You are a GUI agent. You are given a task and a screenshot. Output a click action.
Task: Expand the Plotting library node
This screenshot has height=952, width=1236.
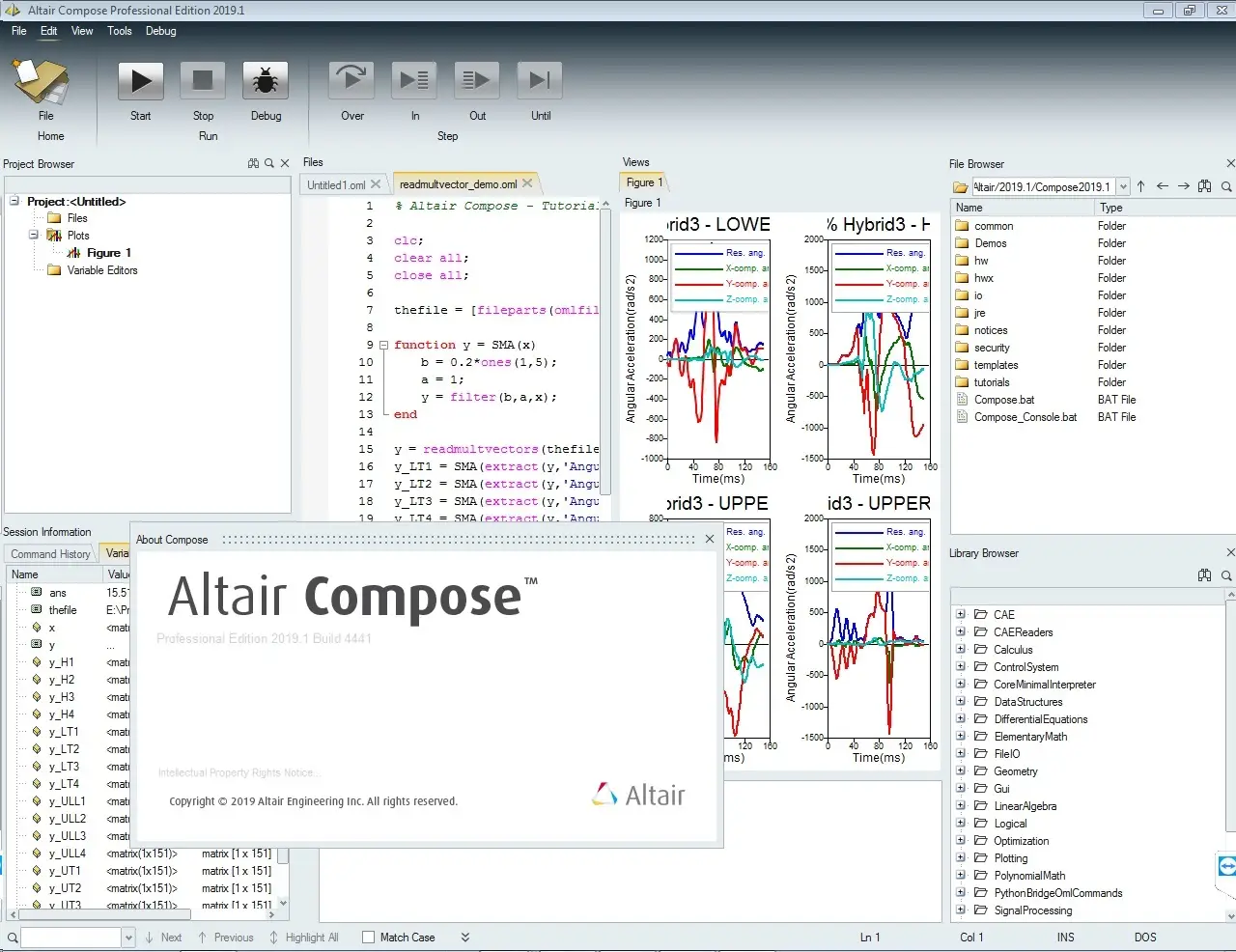pos(961,857)
